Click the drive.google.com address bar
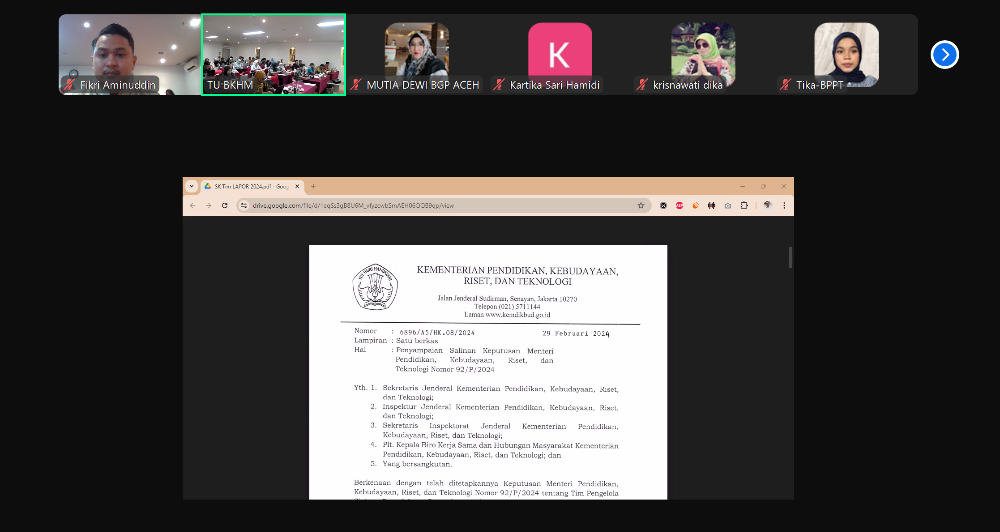 [443, 205]
